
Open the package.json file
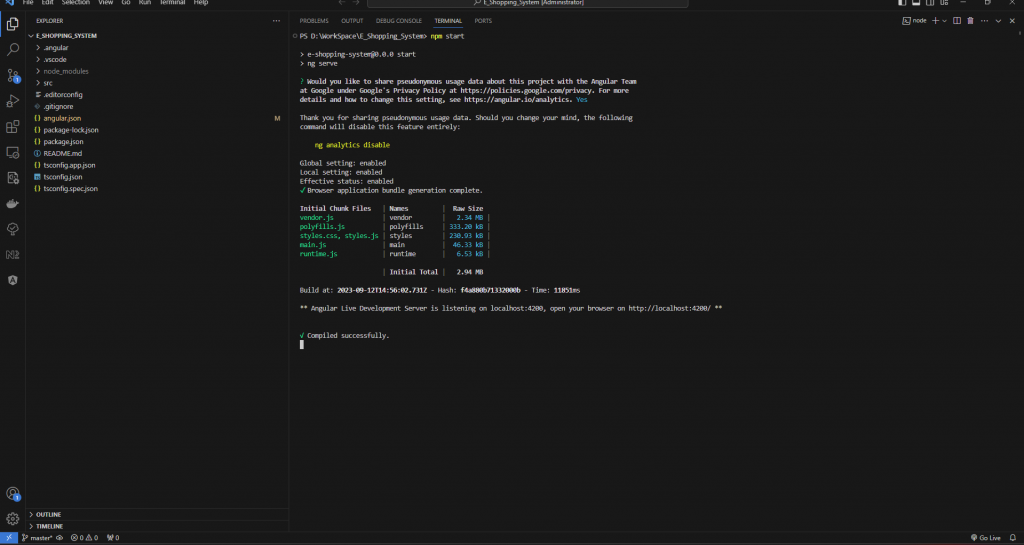(x=157, y=142)
